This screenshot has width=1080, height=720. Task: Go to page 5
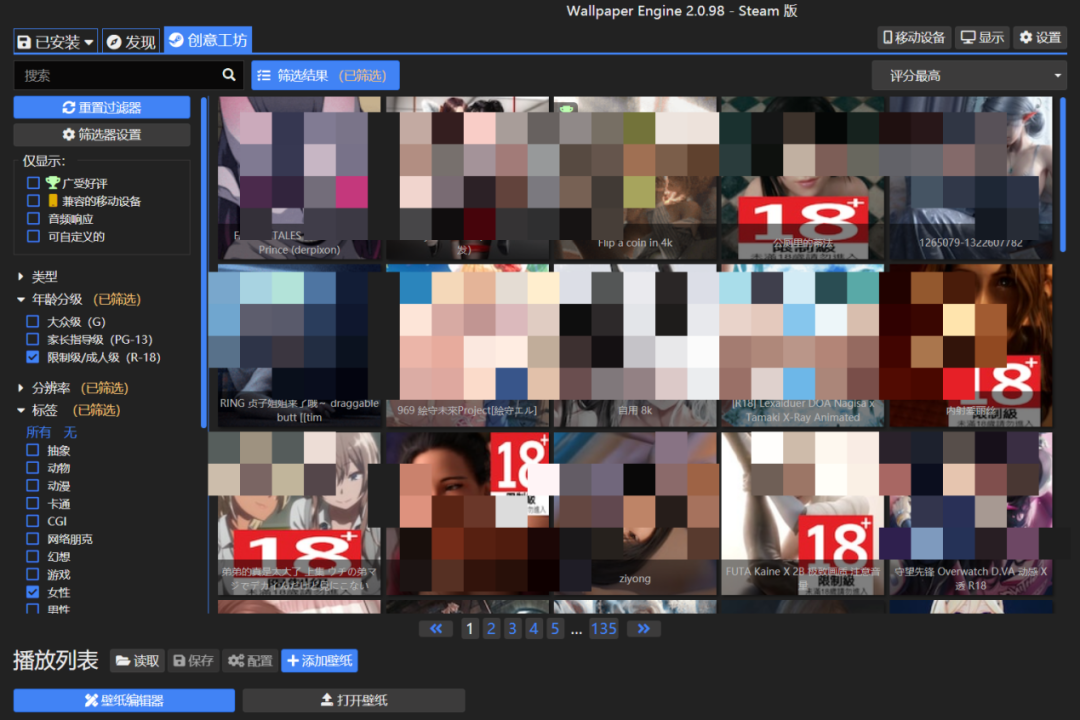(x=555, y=628)
